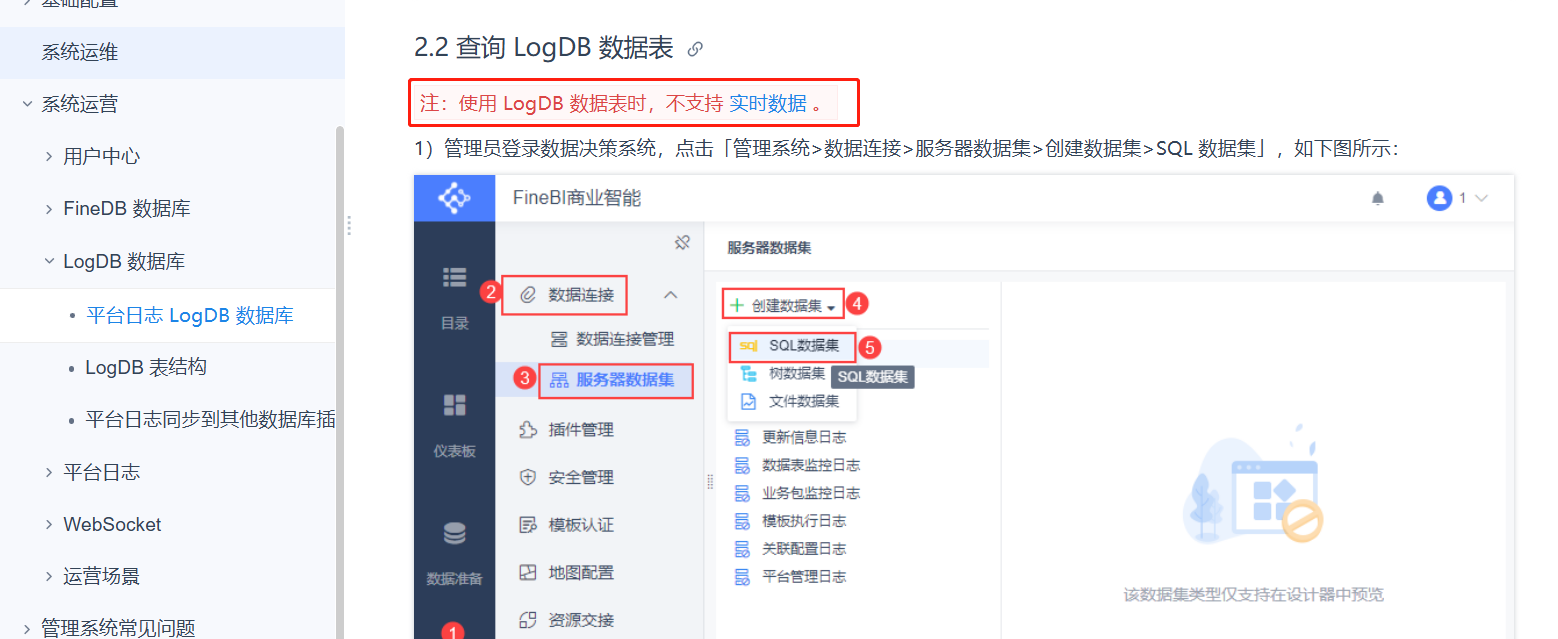
Task: Collapse 数据连接 with its up chevron
Action: pyautogui.click(x=671, y=295)
